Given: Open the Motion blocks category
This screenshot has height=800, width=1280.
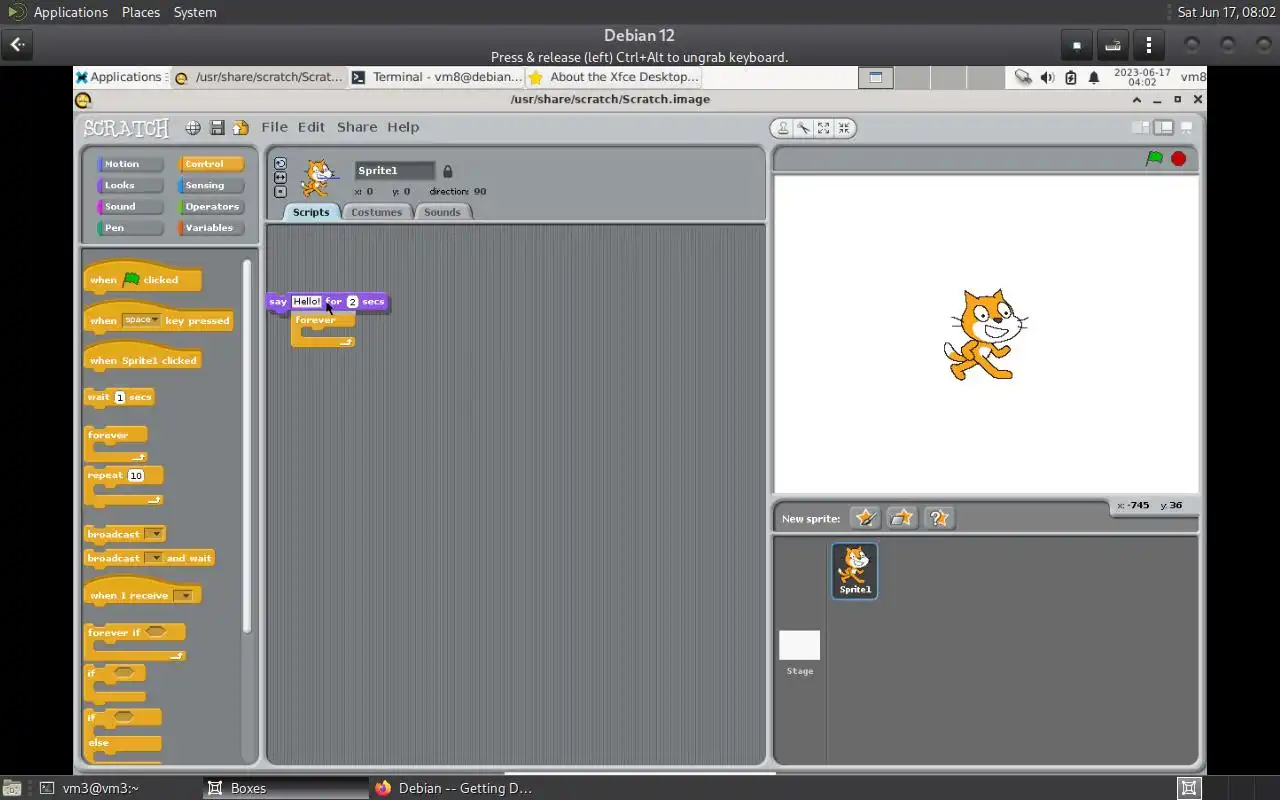Looking at the screenshot, I should point(129,164).
